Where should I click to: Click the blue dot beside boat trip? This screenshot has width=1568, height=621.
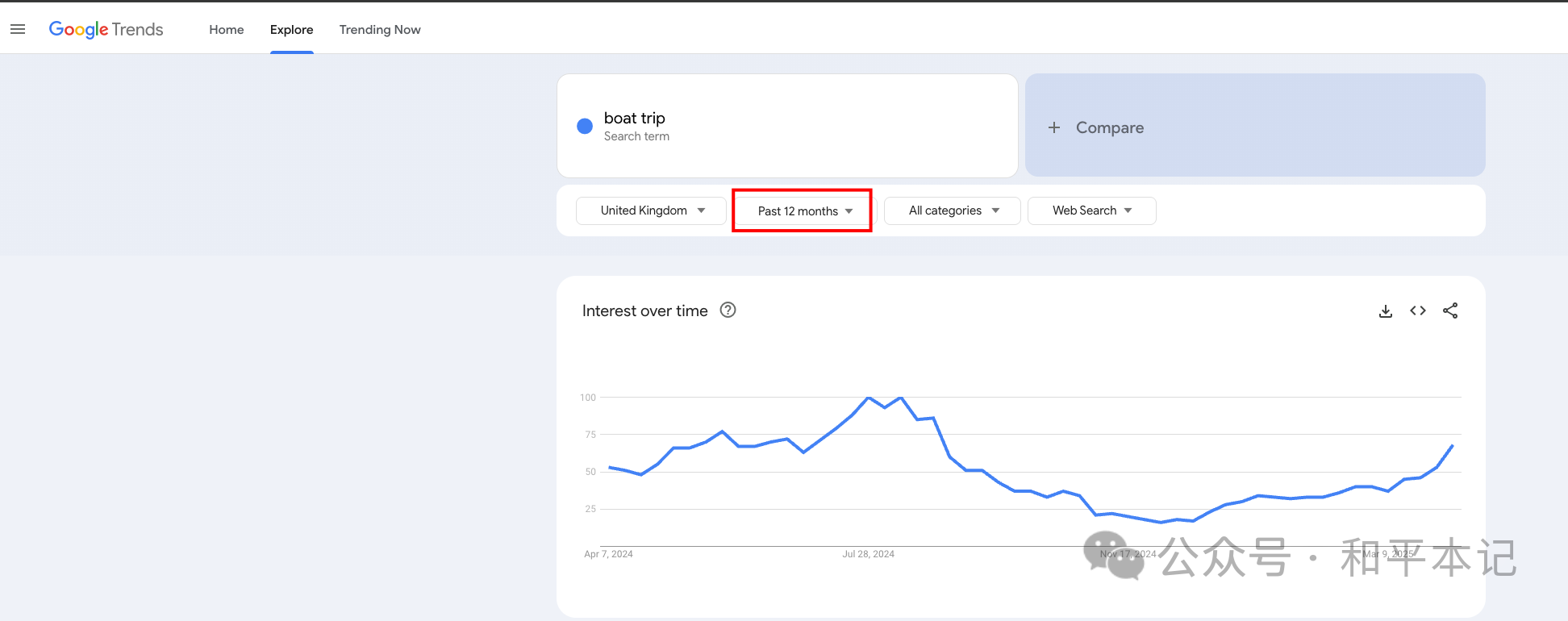[585, 126]
